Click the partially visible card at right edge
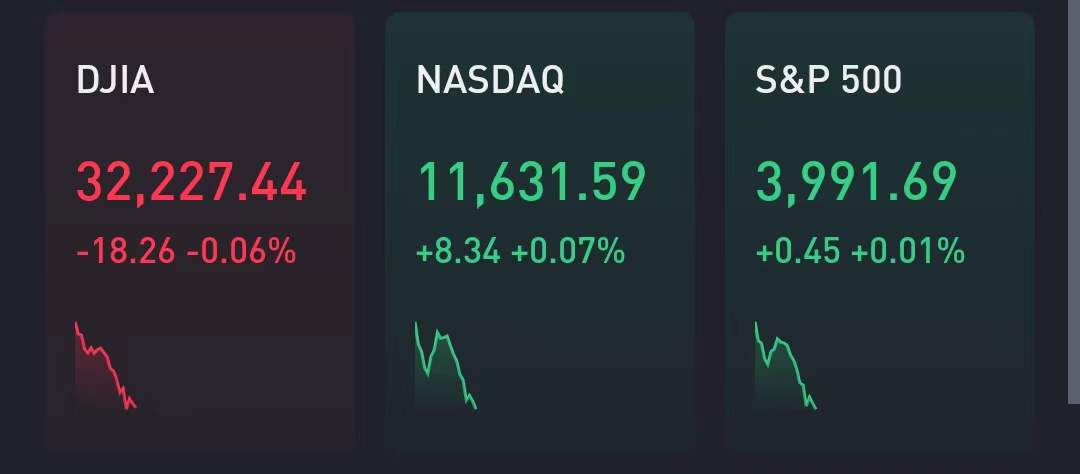The height and width of the screenshot is (474, 1080). click(1071, 200)
